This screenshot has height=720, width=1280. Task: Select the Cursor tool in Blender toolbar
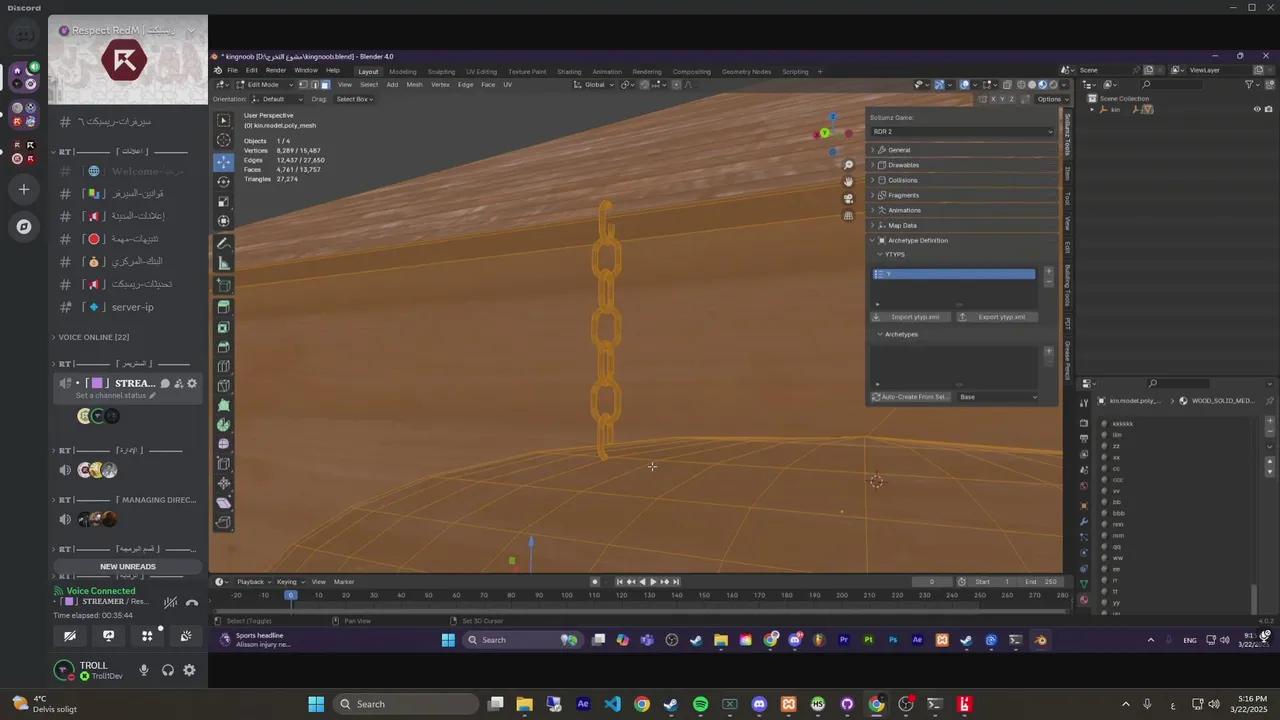[x=223, y=141]
